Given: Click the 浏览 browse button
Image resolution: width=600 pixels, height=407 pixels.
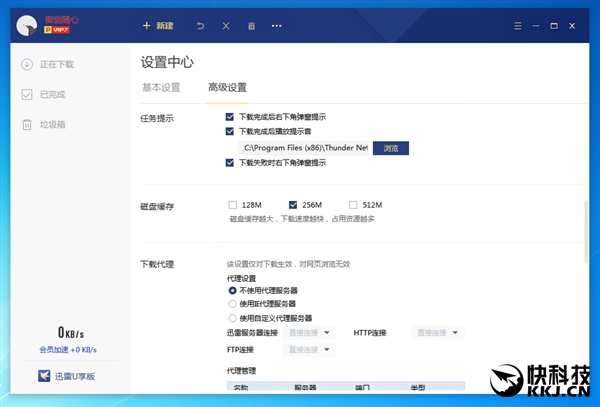Looking at the screenshot, I should coord(391,148).
